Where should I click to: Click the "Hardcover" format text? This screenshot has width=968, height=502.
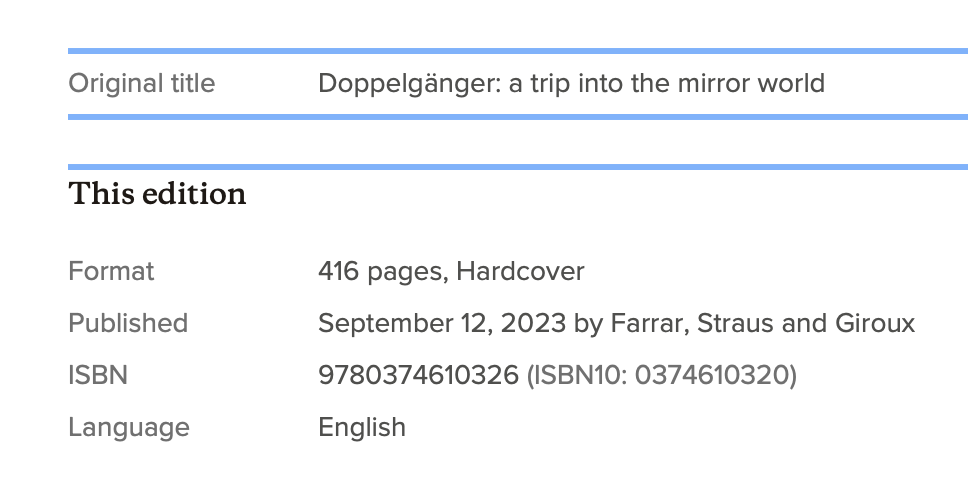click(520, 271)
